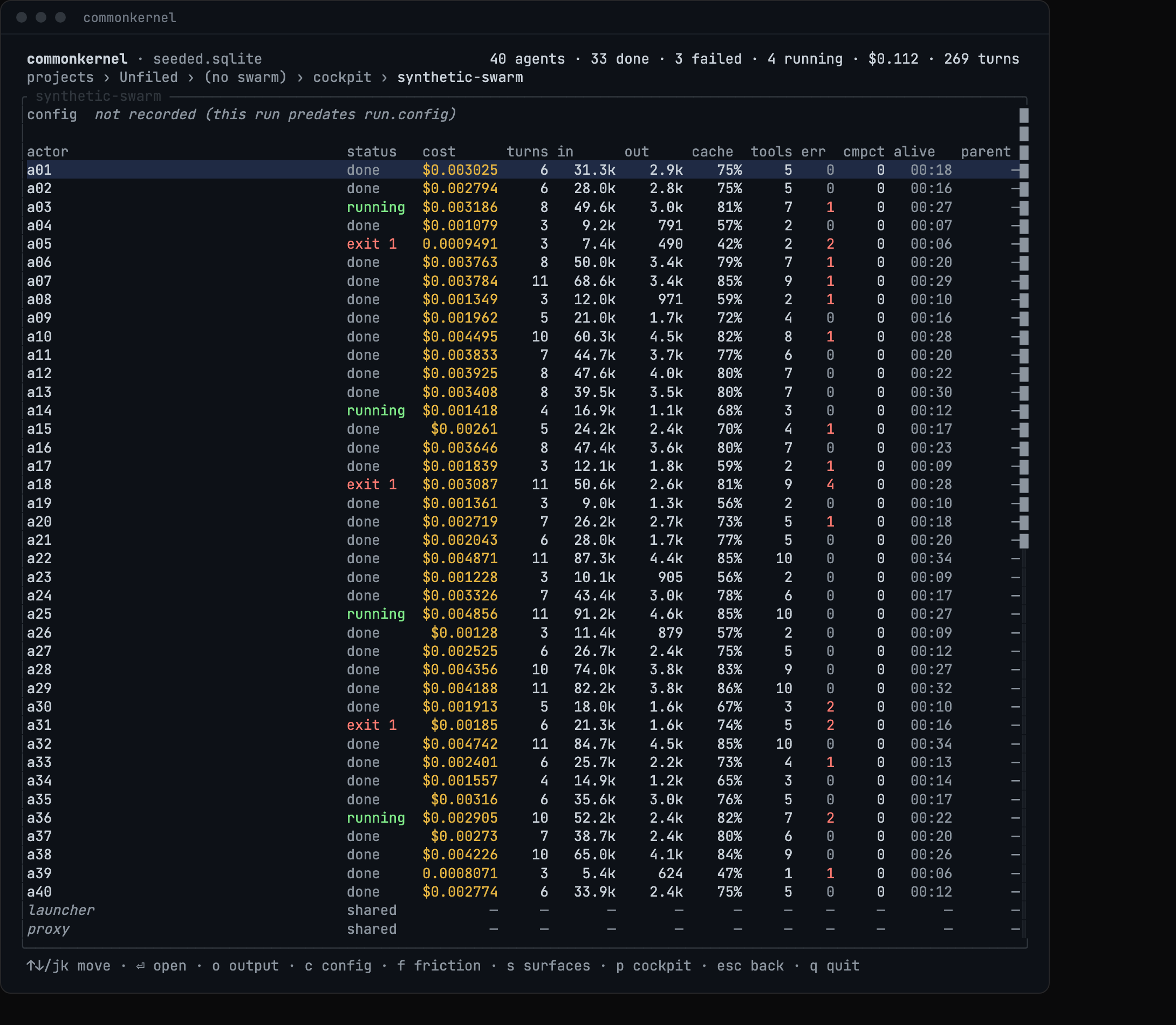Click 'c config' hint in footer

click(x=338, y=966)
